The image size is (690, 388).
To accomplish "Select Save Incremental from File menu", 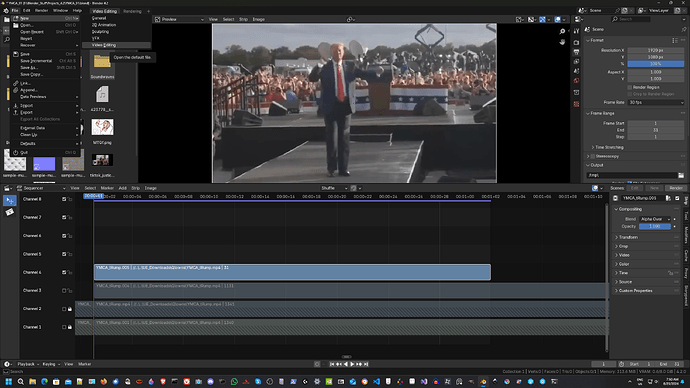I will (45, 61).
